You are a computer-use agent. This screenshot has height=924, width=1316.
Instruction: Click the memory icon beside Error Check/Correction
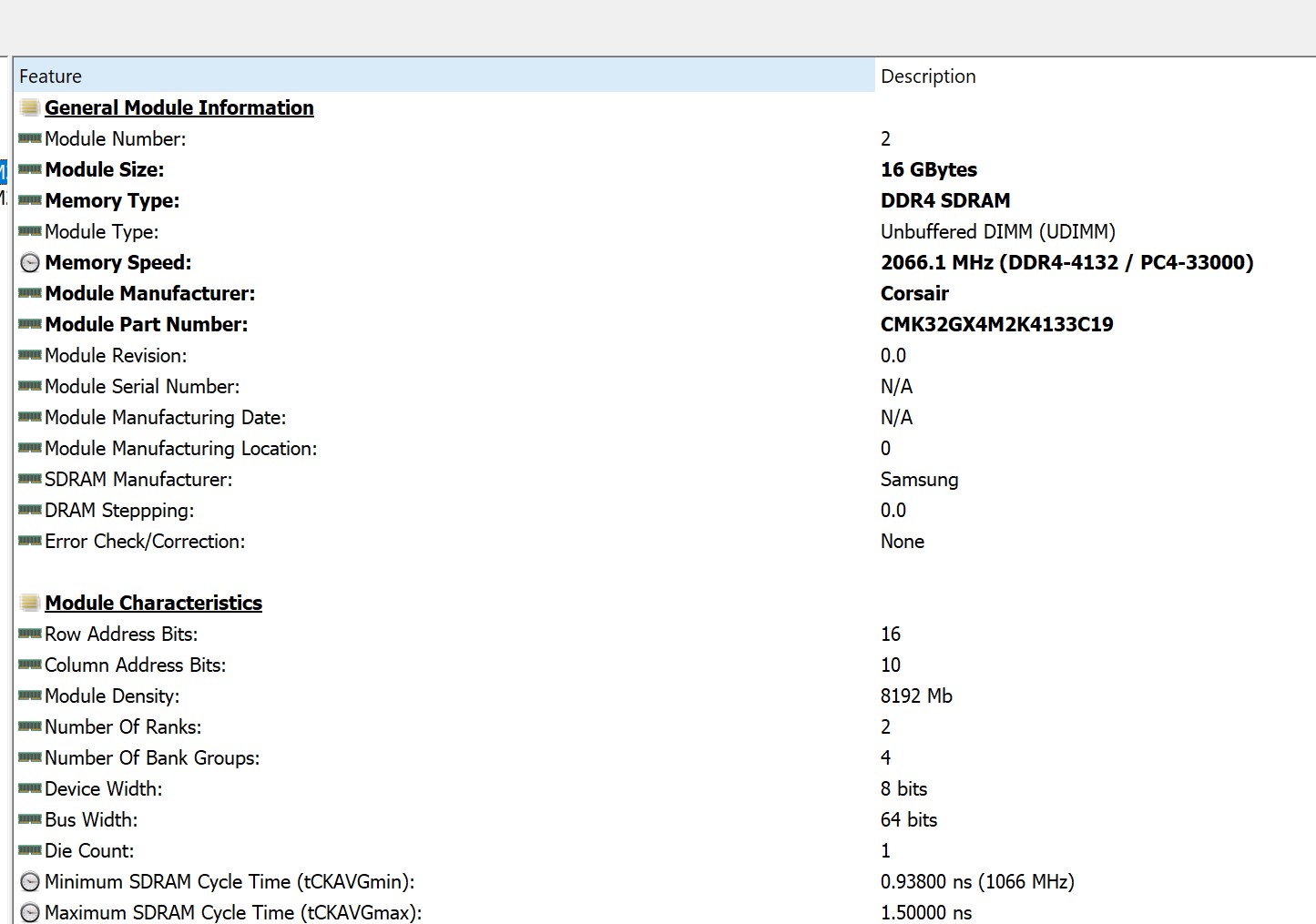29,541
